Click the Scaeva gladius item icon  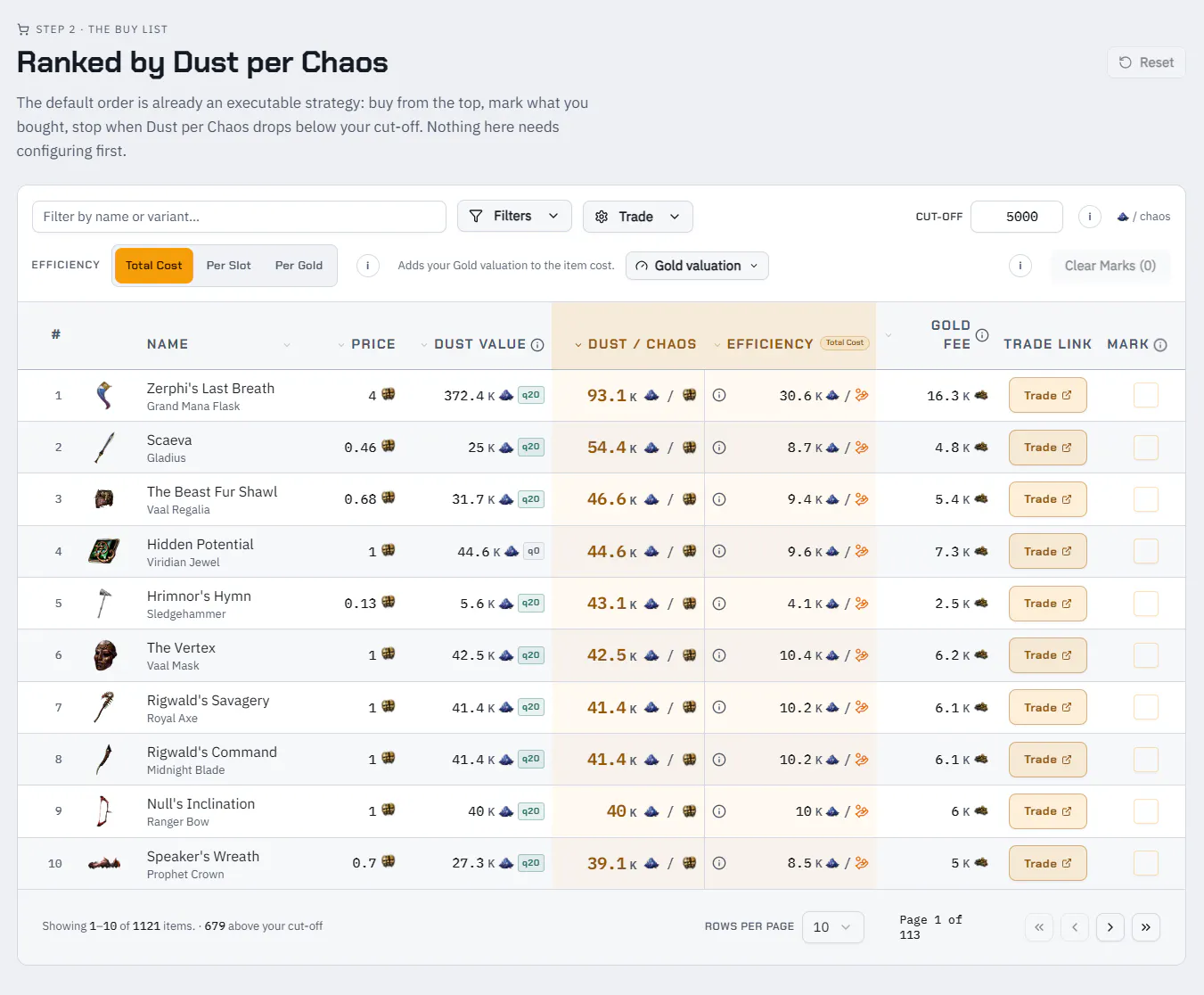[x=104, y=448]
